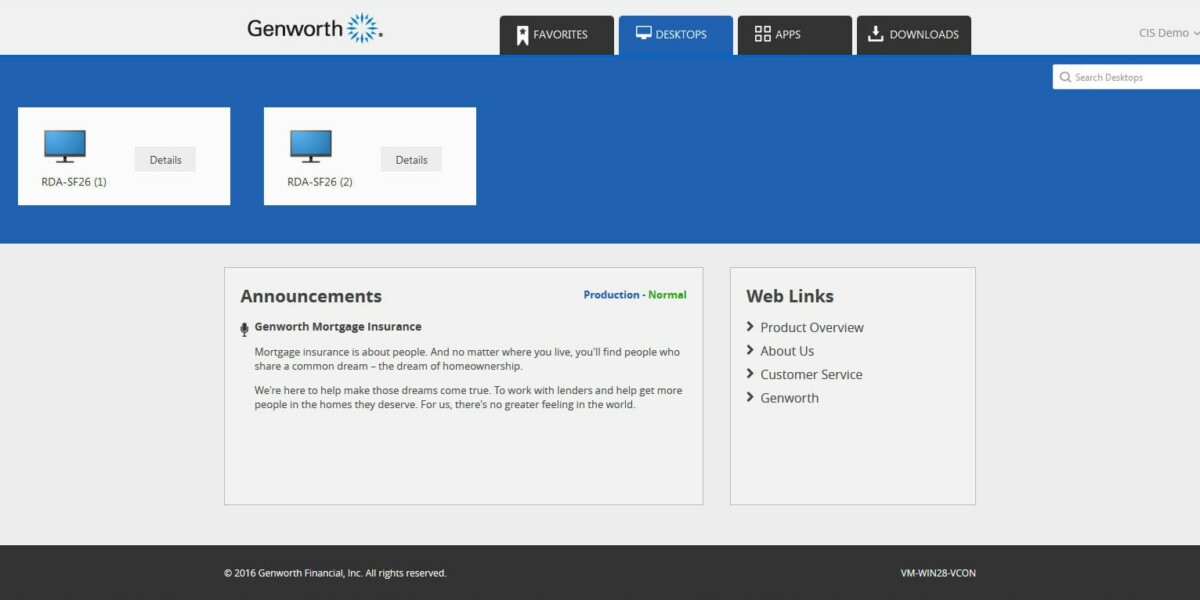Click the Genworth Mortgage Insurance announcement title

pyautogui.click(x=338, y=327)
